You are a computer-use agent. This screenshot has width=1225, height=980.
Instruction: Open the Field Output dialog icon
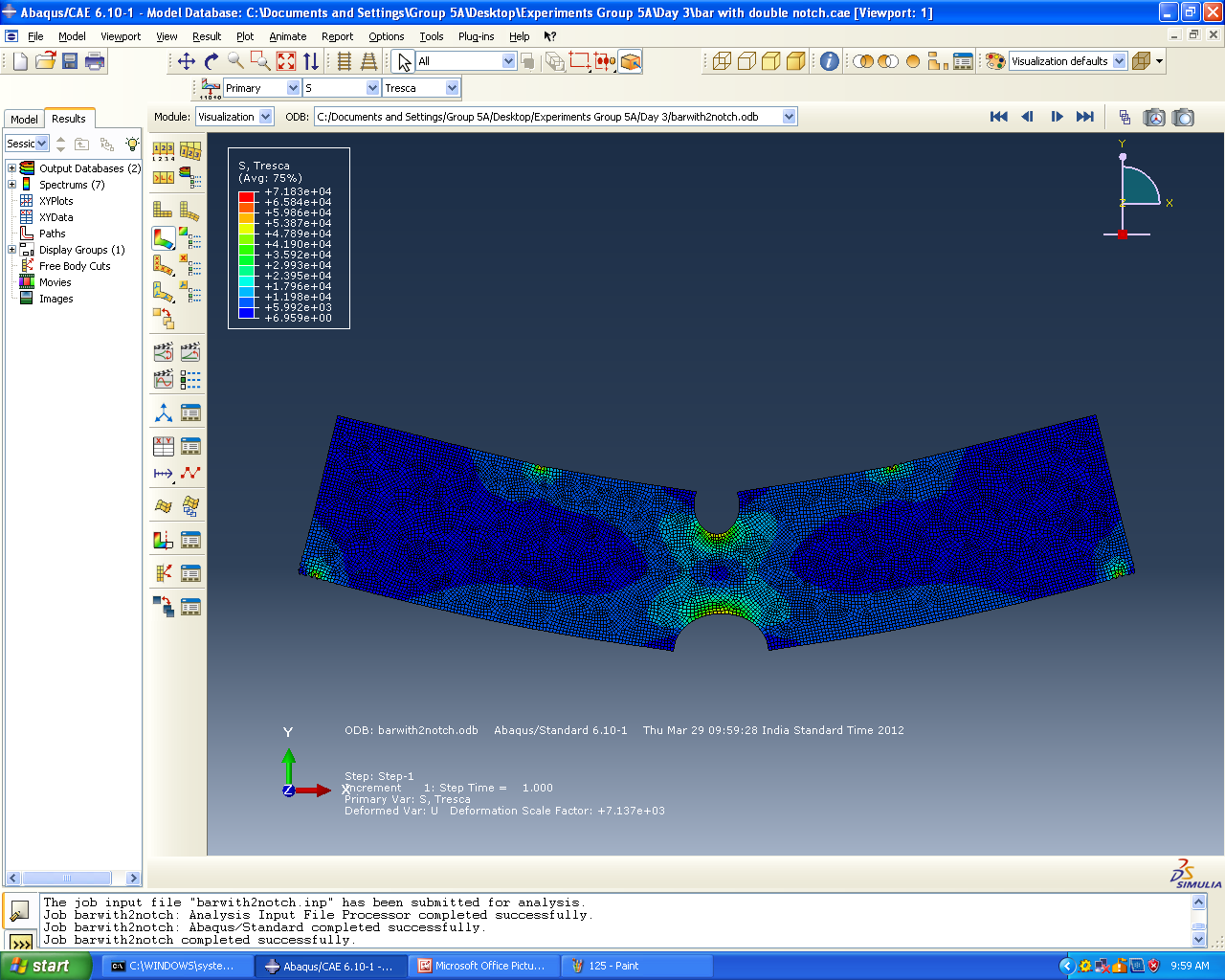tap(211, 88)
